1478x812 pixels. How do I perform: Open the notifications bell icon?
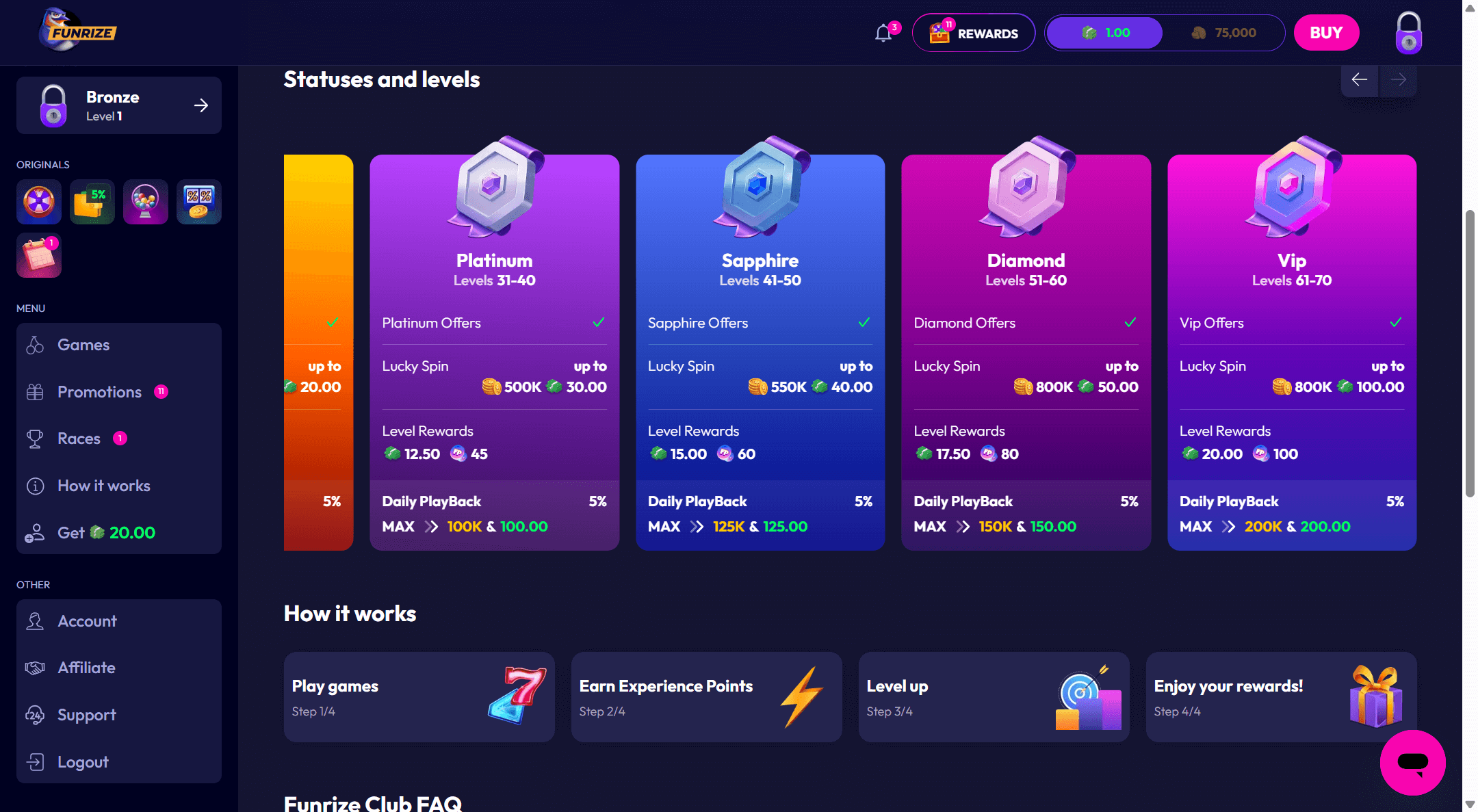tap(883, 33)
